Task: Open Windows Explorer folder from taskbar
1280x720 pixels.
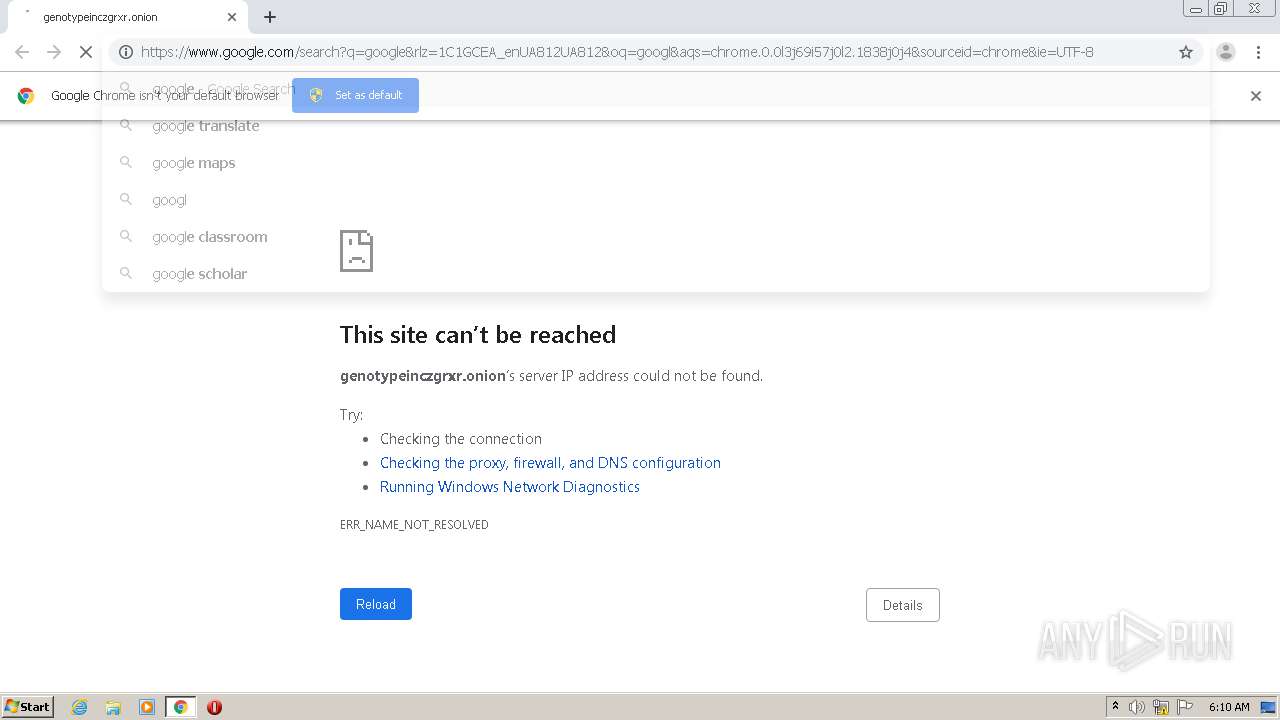Action: point(113,707)
